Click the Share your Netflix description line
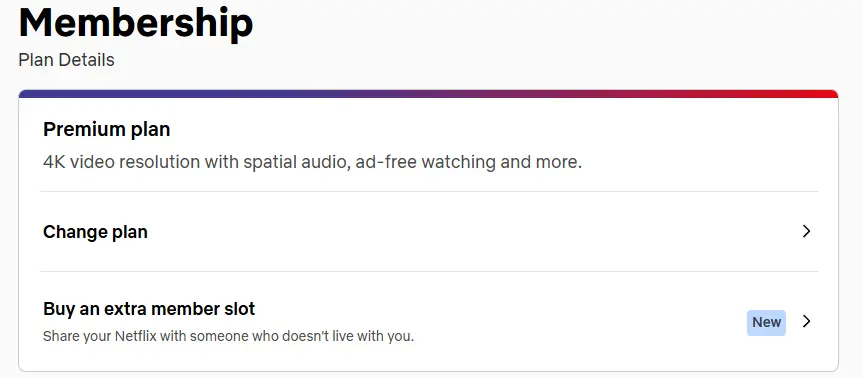The image size is (862, 378). (228, 336)
